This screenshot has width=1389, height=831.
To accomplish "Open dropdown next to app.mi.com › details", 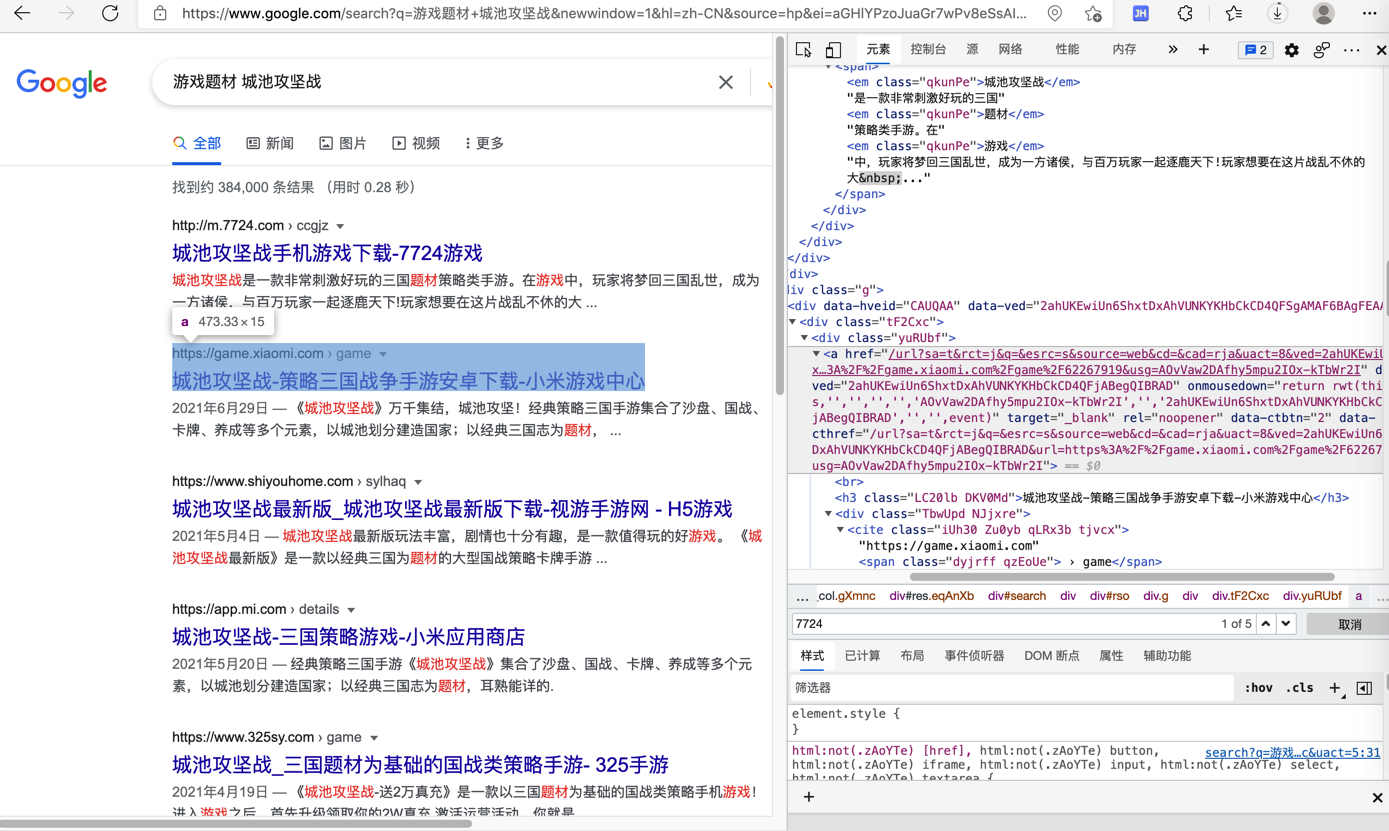I will click(x=351, y=611).
